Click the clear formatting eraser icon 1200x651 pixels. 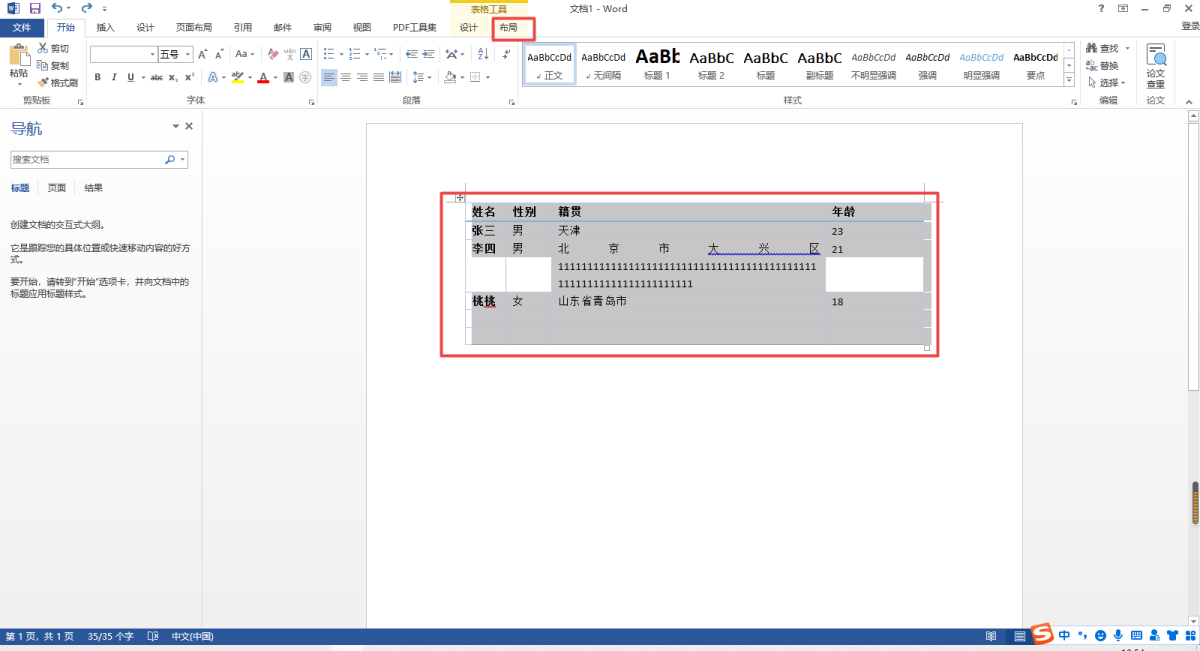[273, 54]
